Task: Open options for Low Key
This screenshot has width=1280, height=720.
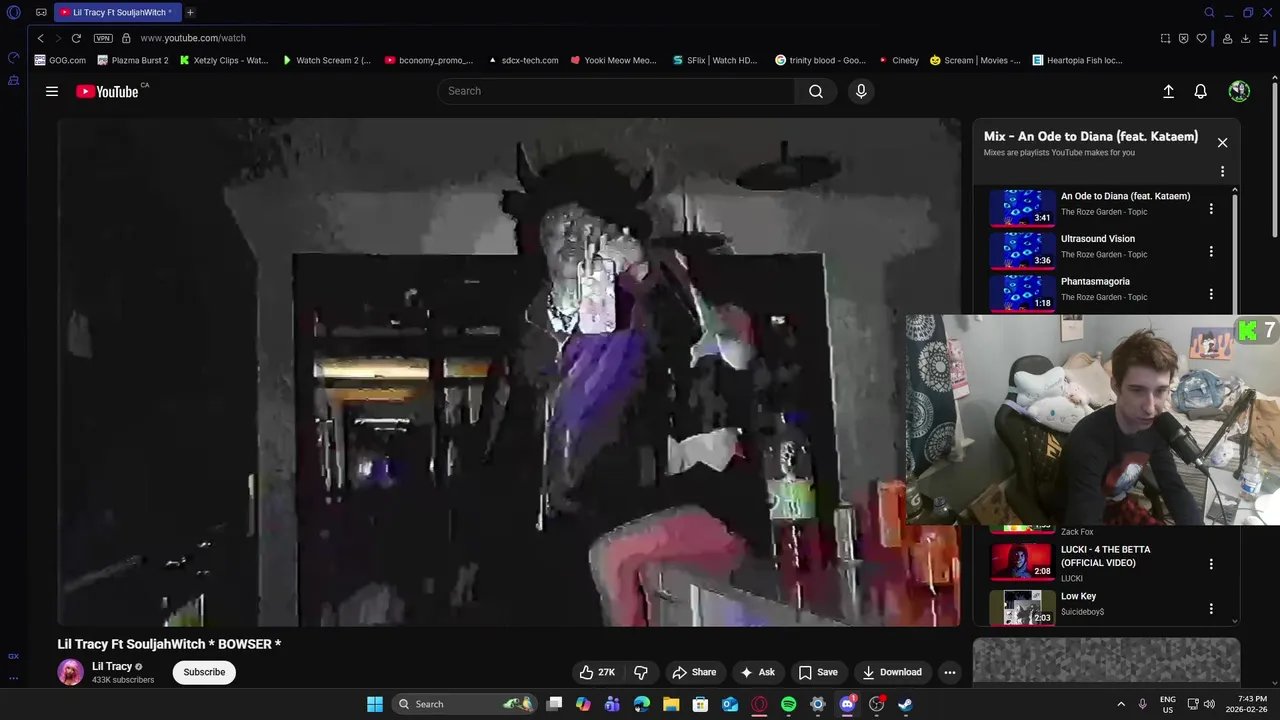Action: tap(1211, 609)
